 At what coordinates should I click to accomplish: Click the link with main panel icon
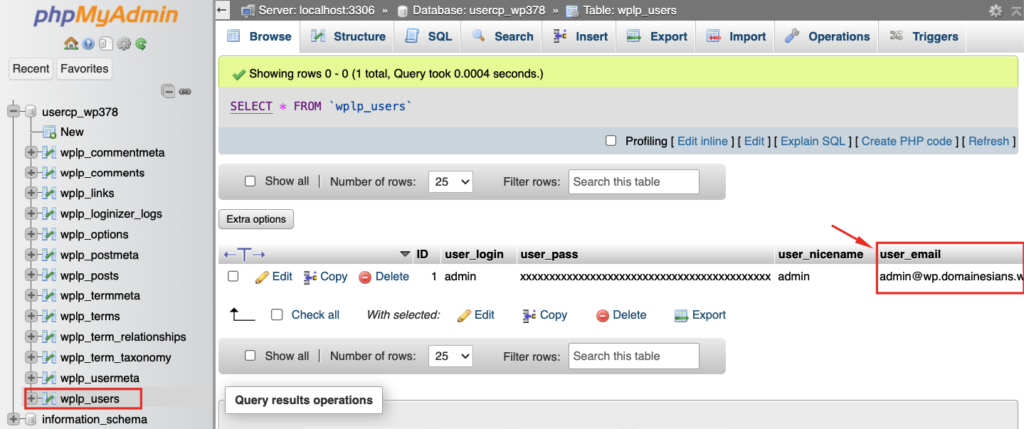[185, 91]
